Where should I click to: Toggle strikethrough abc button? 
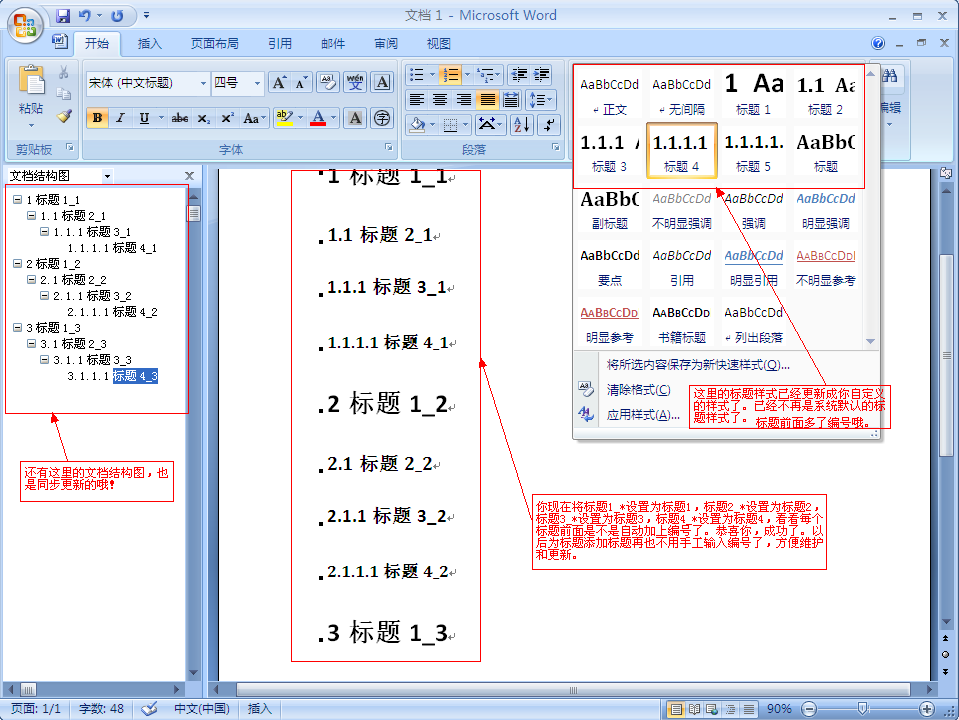pyautogui.click(x=180, y=118)
